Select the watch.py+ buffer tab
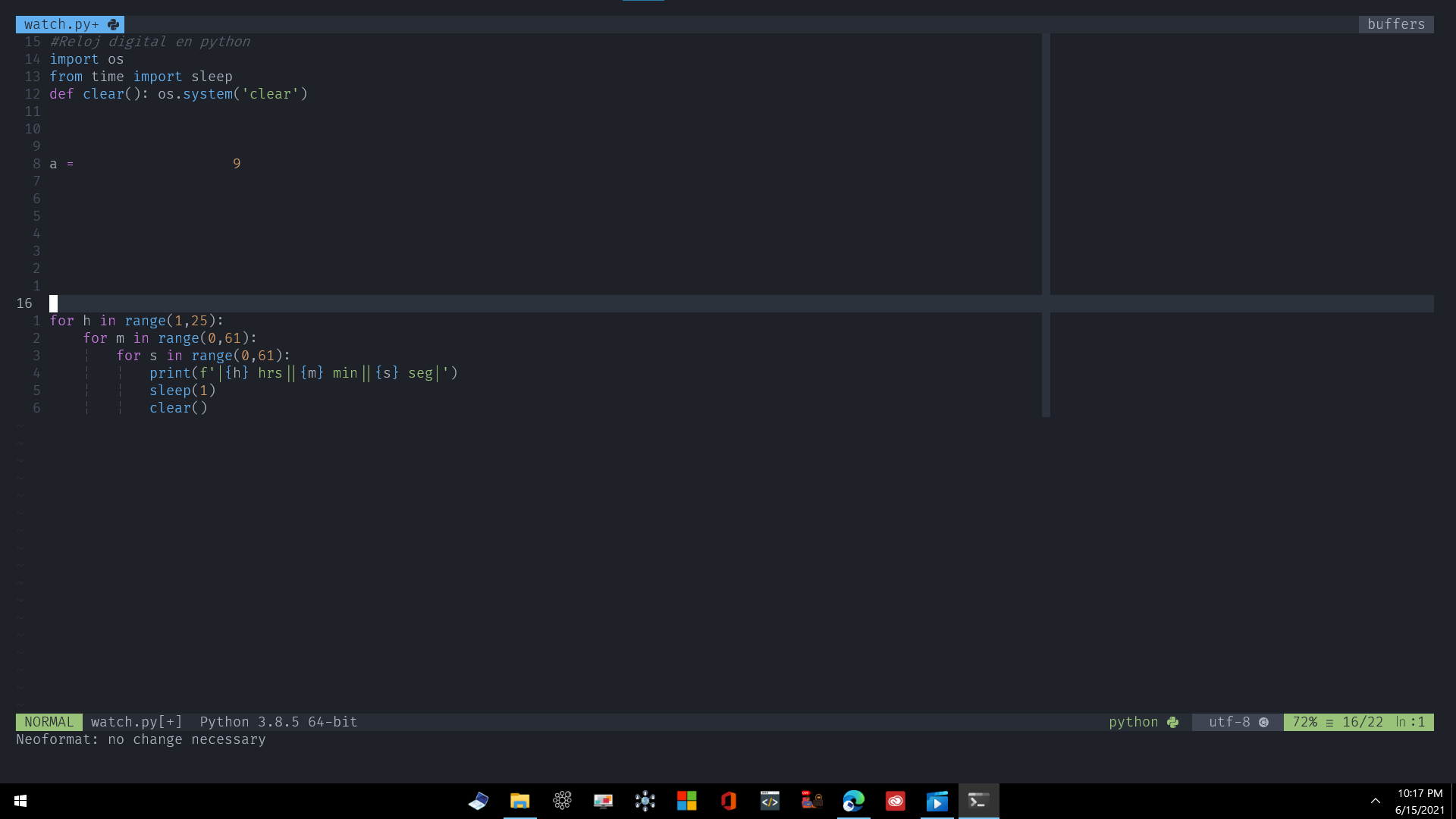The width and height of the screenshot is (1456, 819). click(61, 24)
